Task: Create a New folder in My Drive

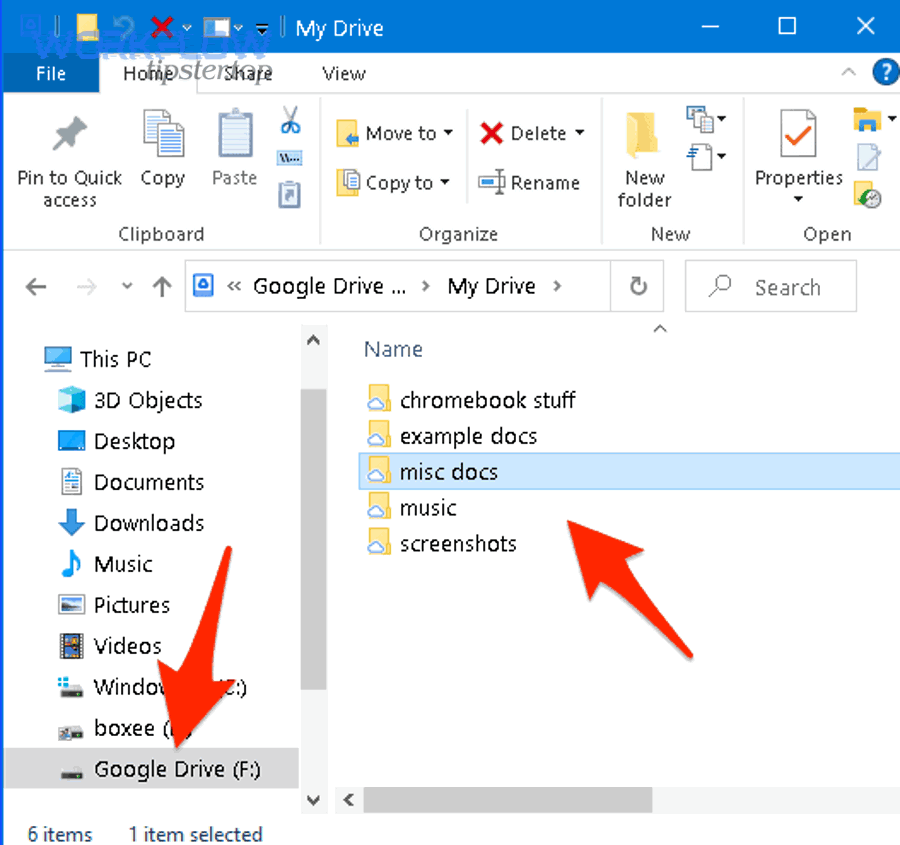Action: click(x=643, y=155)
